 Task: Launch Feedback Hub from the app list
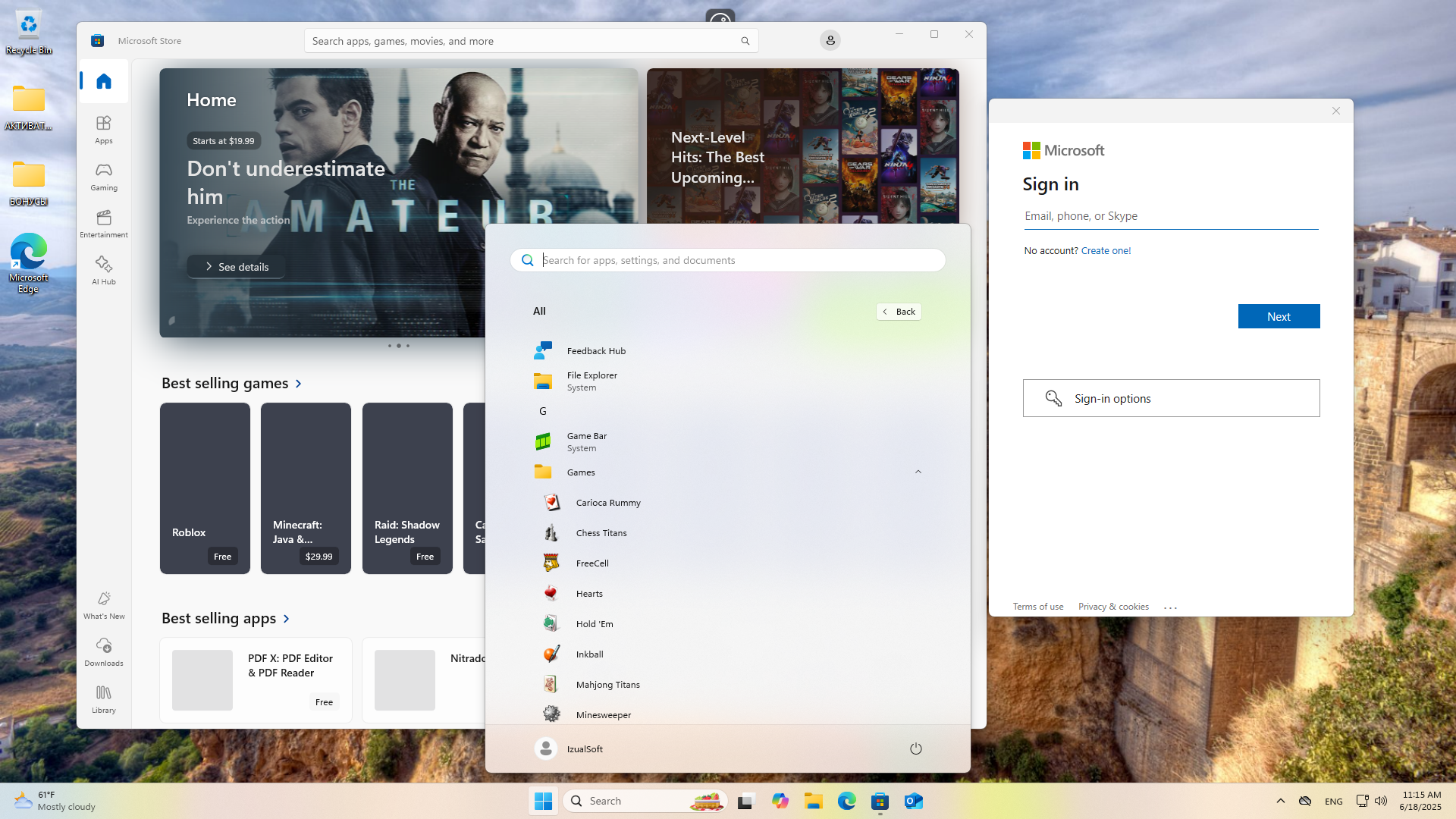point(726,350)
